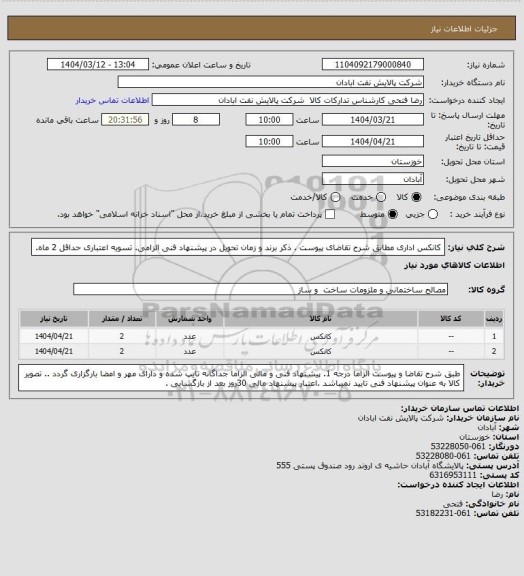Click the need number field 1104092179000840
Viewport: 524px width, 576px height.
coord(373,64)
